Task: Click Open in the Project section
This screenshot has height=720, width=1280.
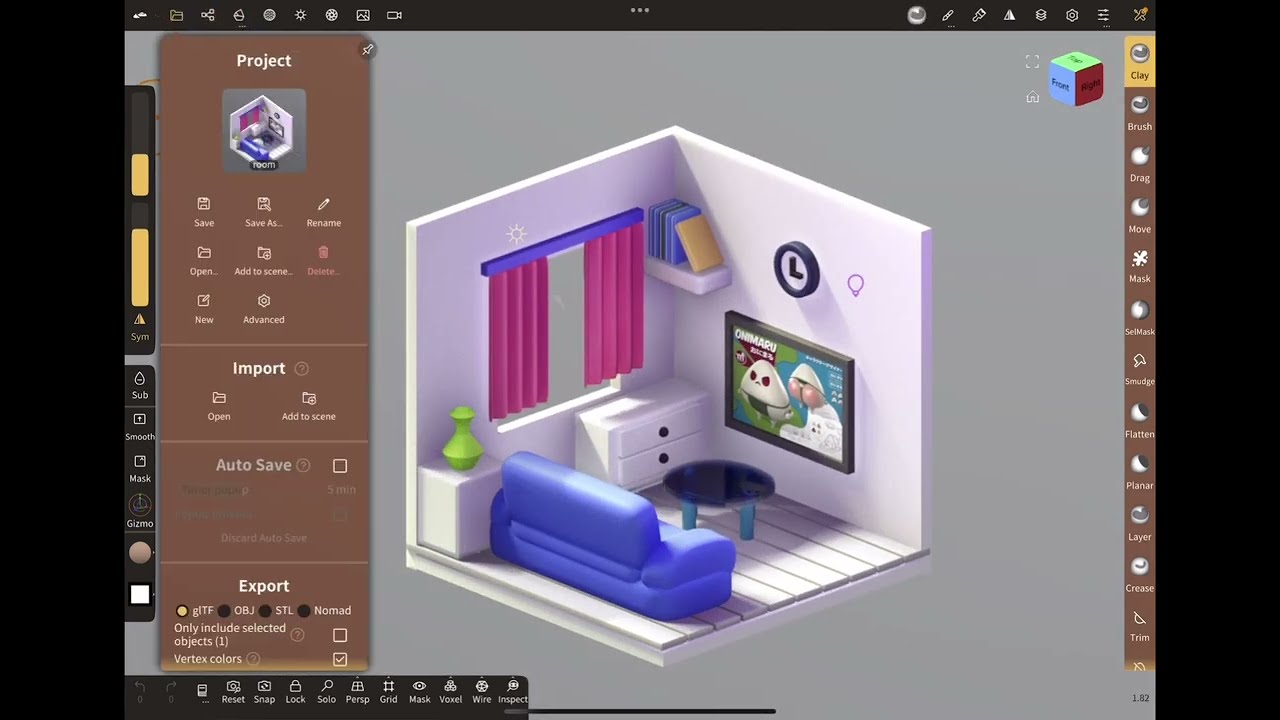Action: click(204, 260)
